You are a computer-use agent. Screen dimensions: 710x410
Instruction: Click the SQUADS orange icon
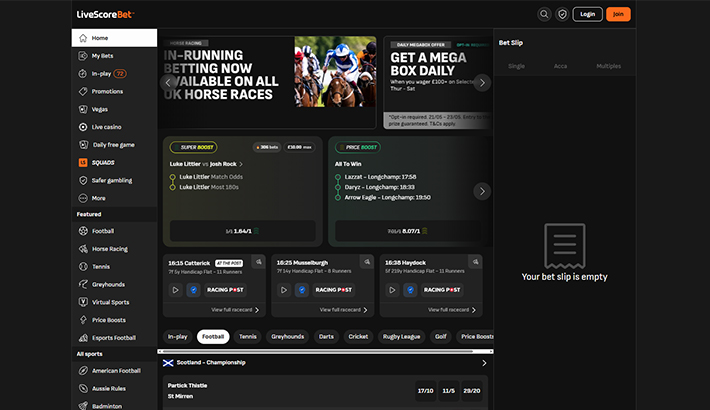[x=83, y=162]
